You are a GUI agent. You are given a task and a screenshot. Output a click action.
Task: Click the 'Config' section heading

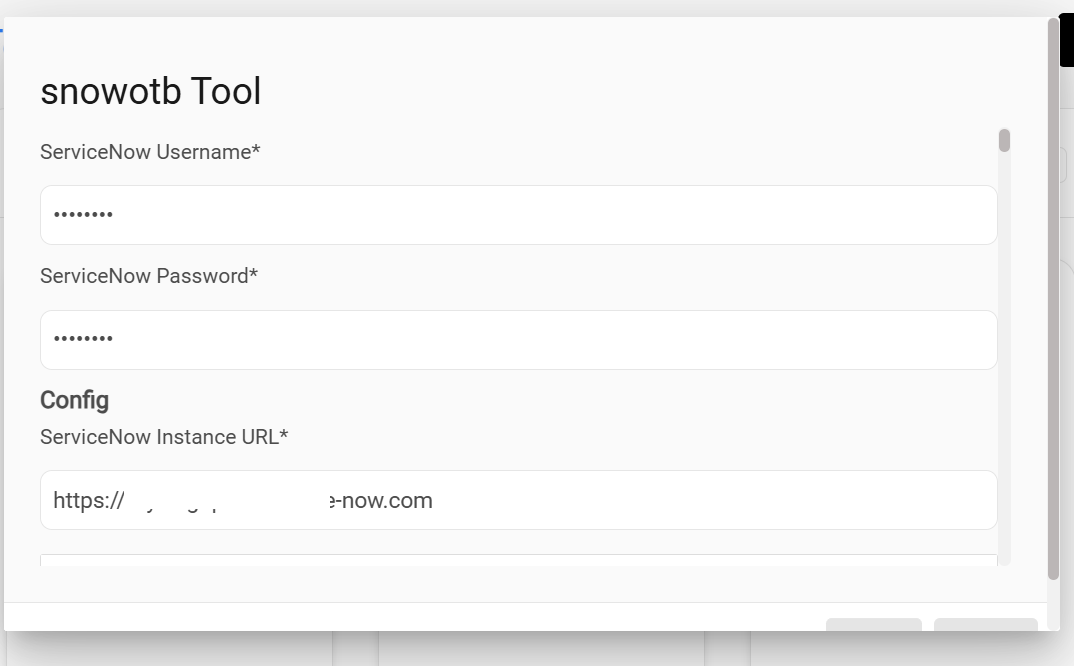pyautogui.click(x=74, y=400)
